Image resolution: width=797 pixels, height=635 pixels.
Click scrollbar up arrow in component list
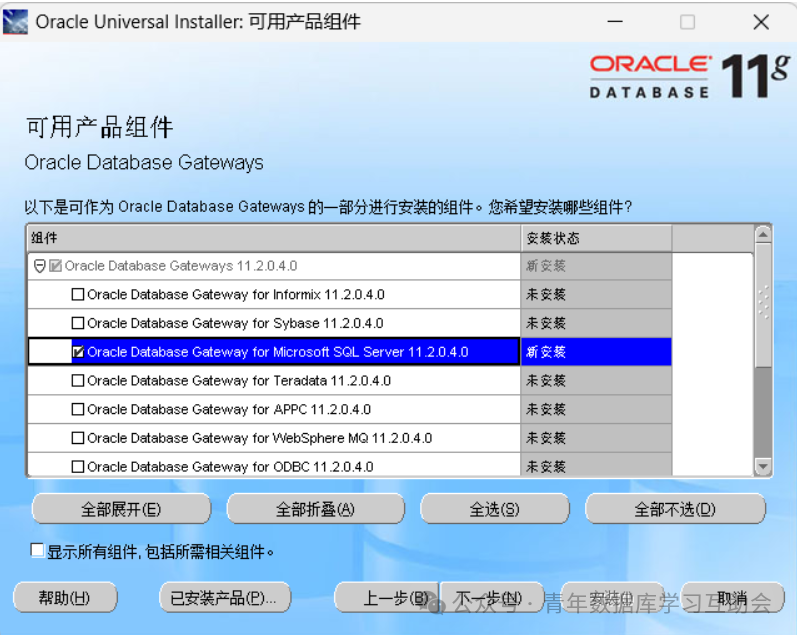(763, 234)
